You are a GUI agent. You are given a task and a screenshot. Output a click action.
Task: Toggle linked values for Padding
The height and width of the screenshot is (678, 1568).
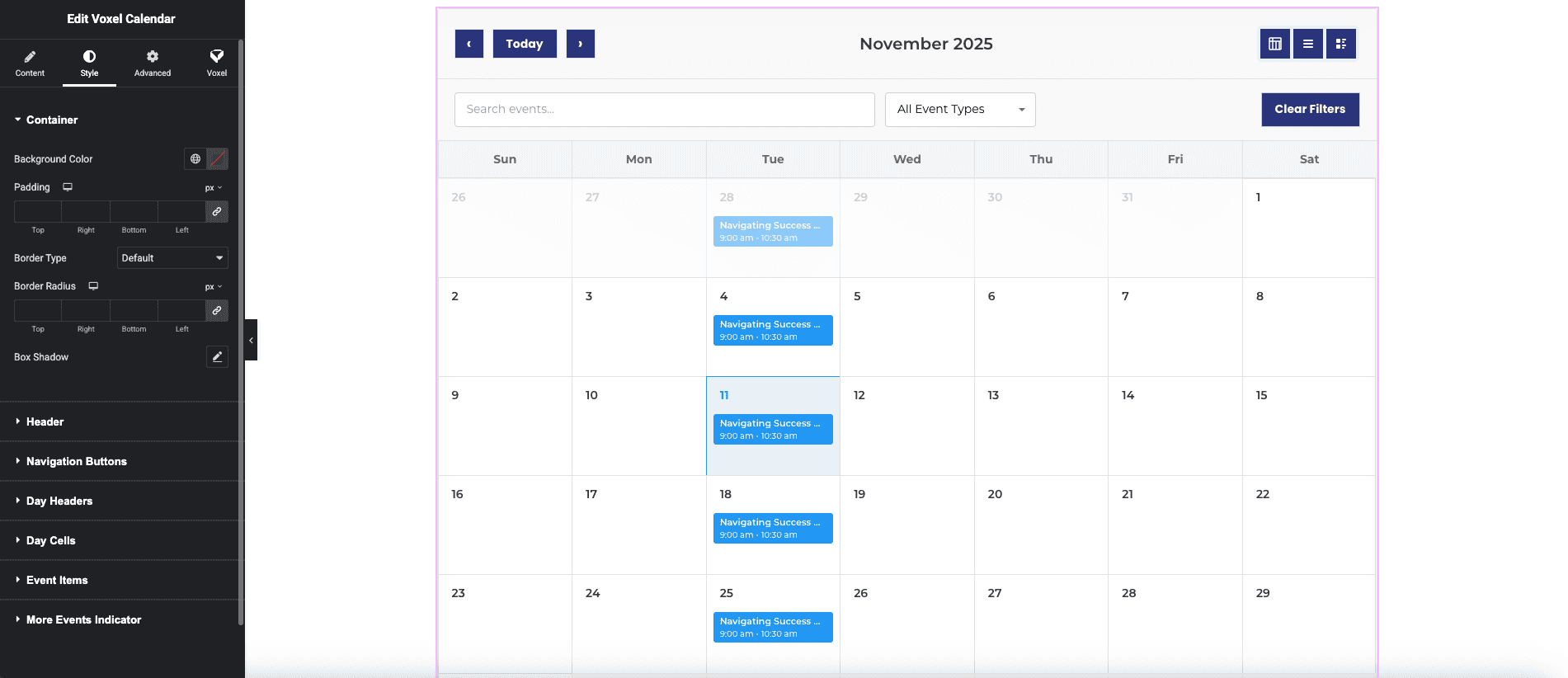[x=217, y=212]
